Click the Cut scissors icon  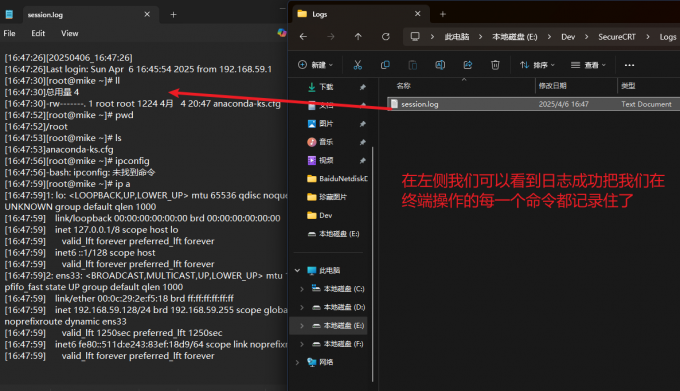357,65
